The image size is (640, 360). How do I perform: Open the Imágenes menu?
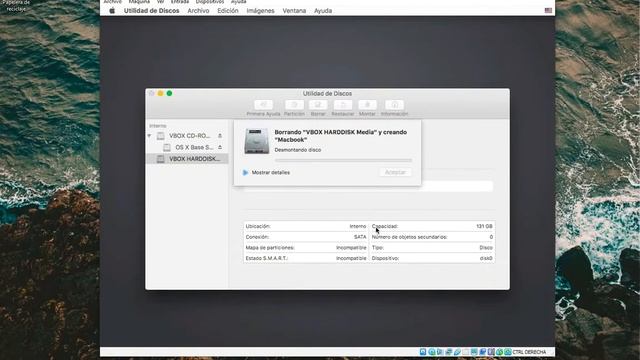(260, 11)
